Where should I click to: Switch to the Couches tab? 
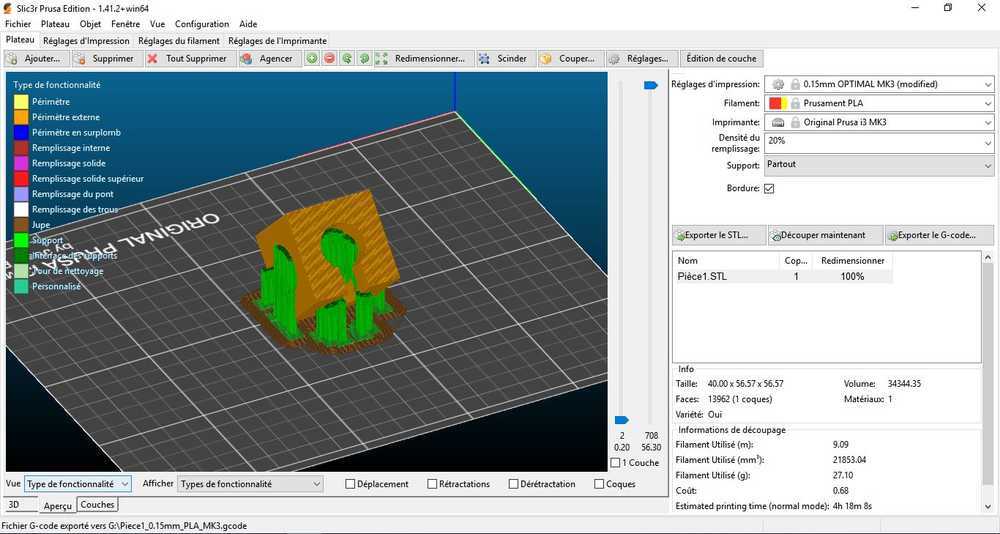coord(98,505)
